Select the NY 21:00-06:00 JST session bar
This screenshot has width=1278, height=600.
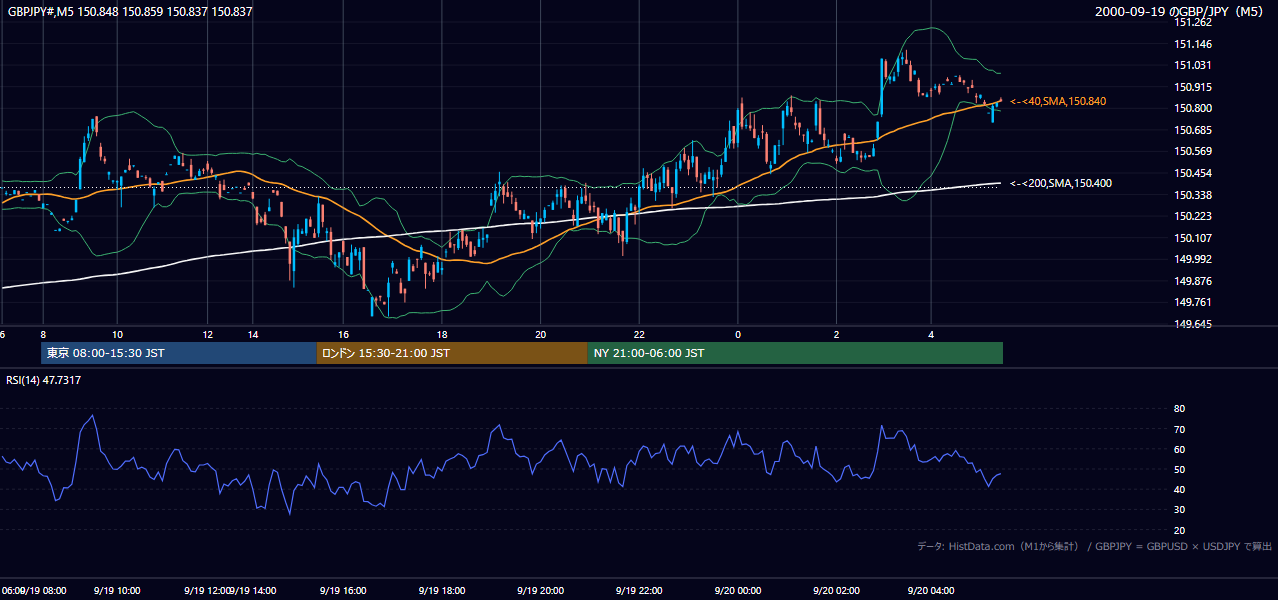point(795,353)
